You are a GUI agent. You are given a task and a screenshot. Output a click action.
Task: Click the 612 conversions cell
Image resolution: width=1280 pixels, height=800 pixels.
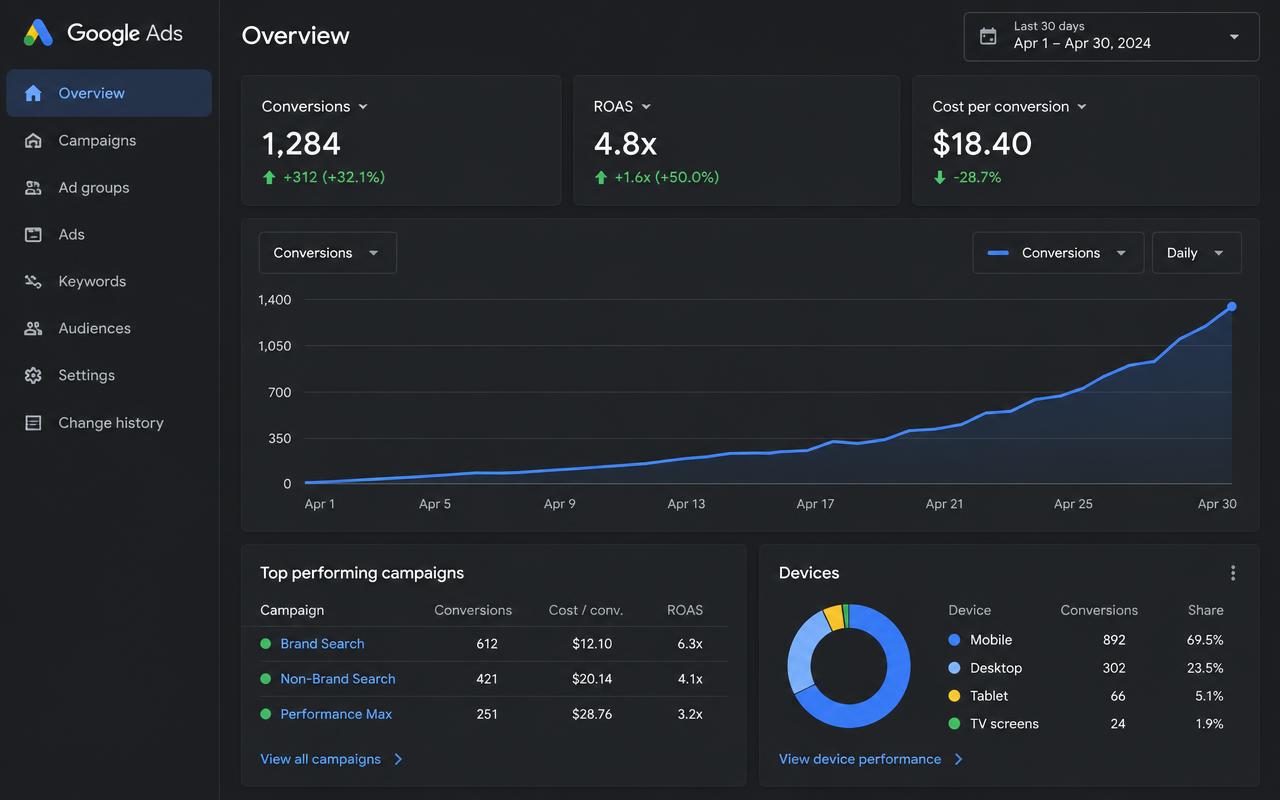point(487,644)
